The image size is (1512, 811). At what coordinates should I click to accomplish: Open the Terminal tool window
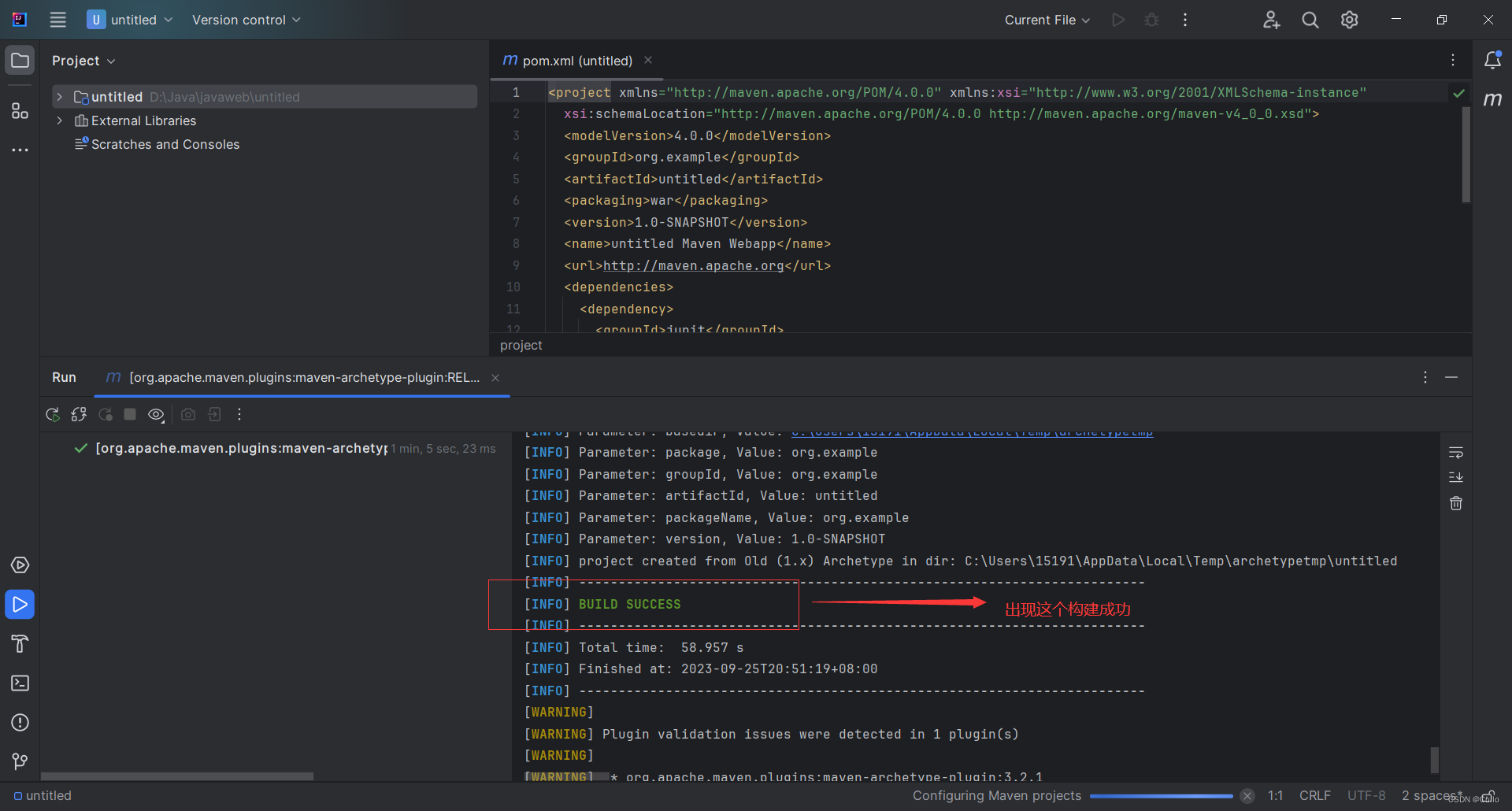(x=20, y=683)
